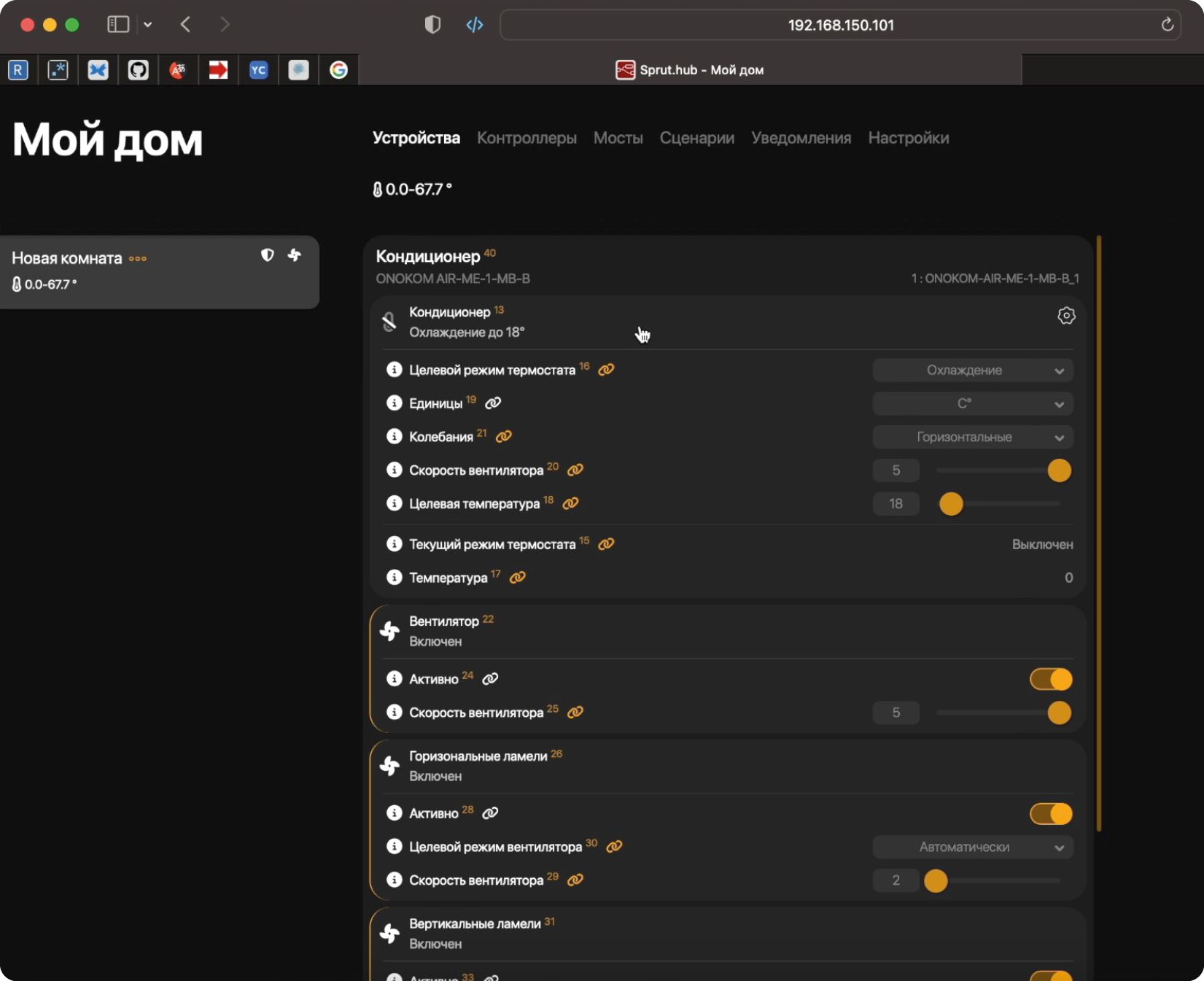The height and width of the screenshot is (981, 1204).
Task: Toggle Активно switch for Вентилятор
Action: [1051, 679]
